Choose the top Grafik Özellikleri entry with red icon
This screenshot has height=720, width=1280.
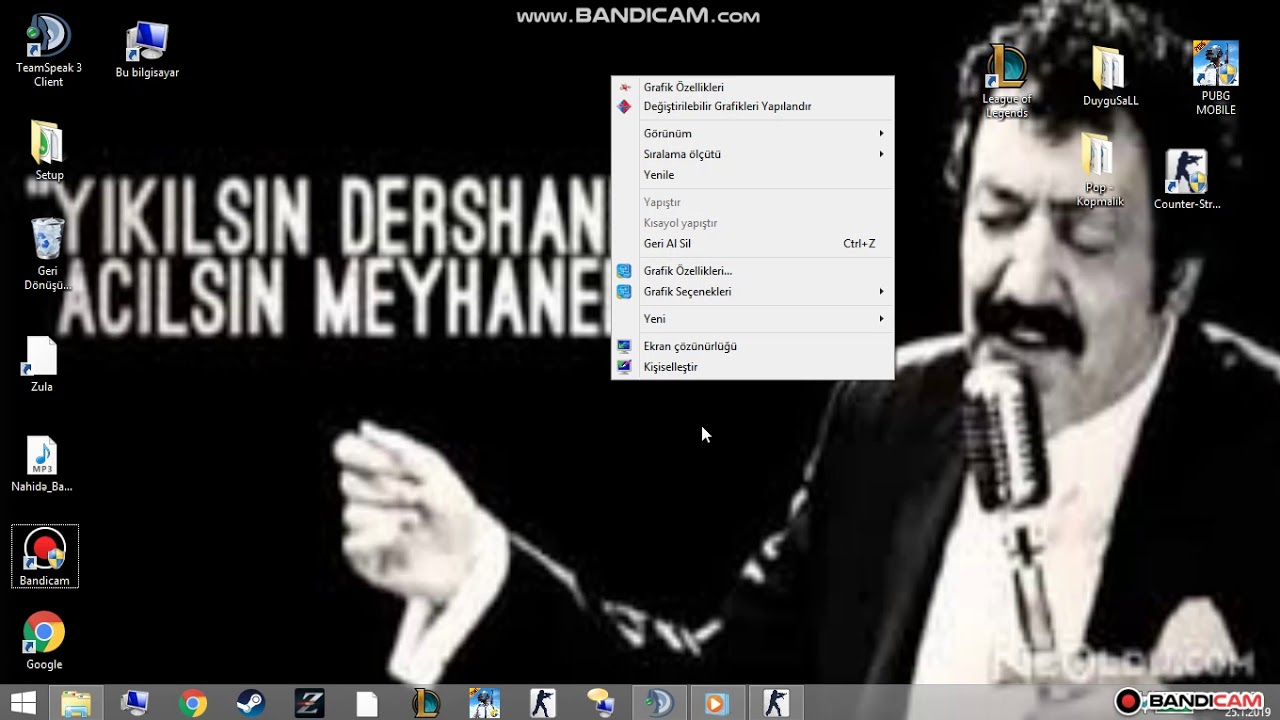click(752, 88)
